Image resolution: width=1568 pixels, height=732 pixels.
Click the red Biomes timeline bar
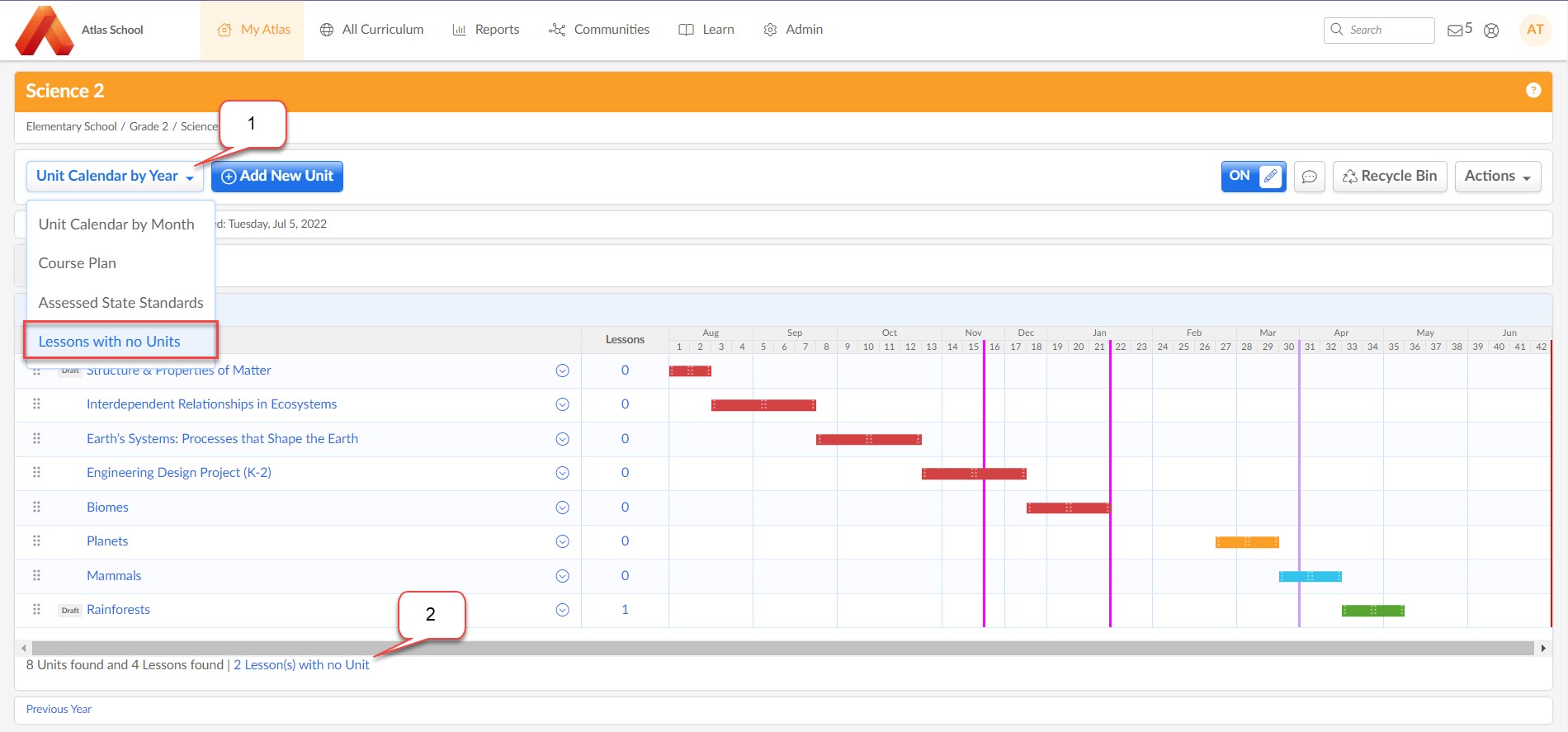click(1068, 508)
